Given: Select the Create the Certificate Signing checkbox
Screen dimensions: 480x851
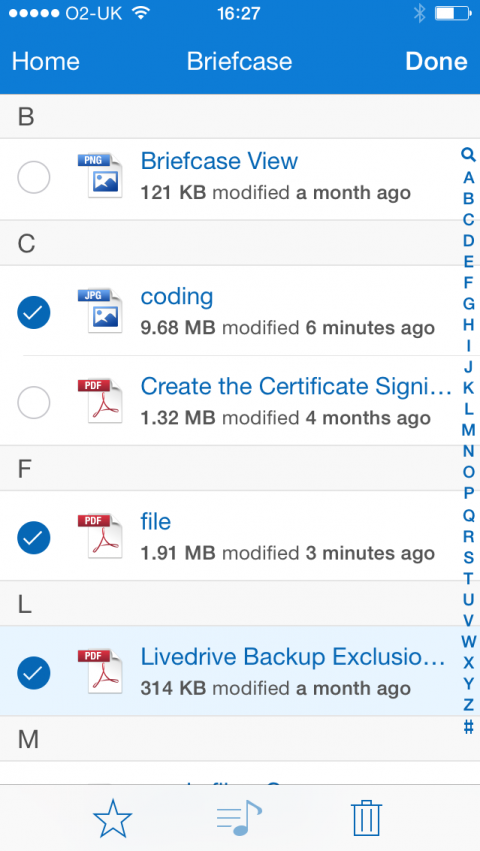Looking at the screenshot, I should click(34, 403).
